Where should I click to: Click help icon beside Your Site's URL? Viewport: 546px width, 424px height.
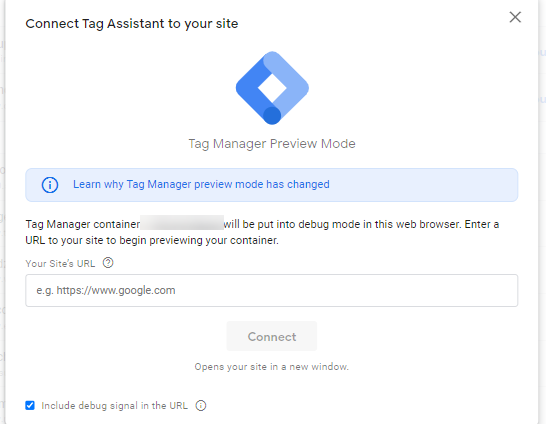pyautogui.click(x=108, y=263)
